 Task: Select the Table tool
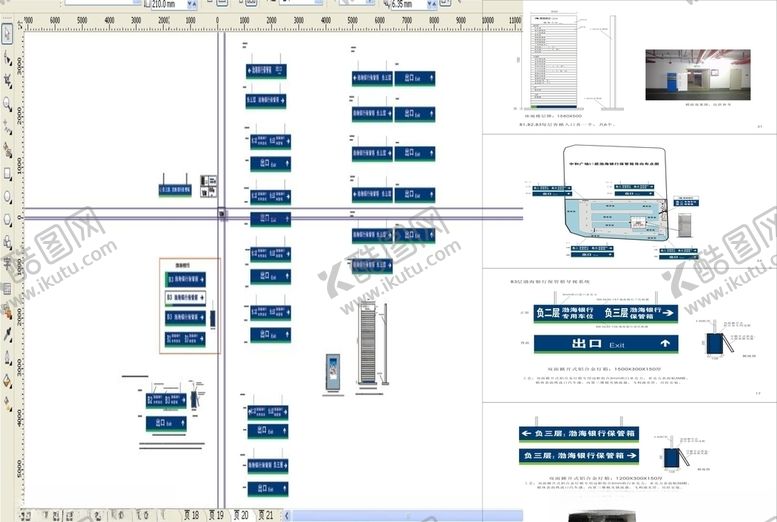pos(7,288)
